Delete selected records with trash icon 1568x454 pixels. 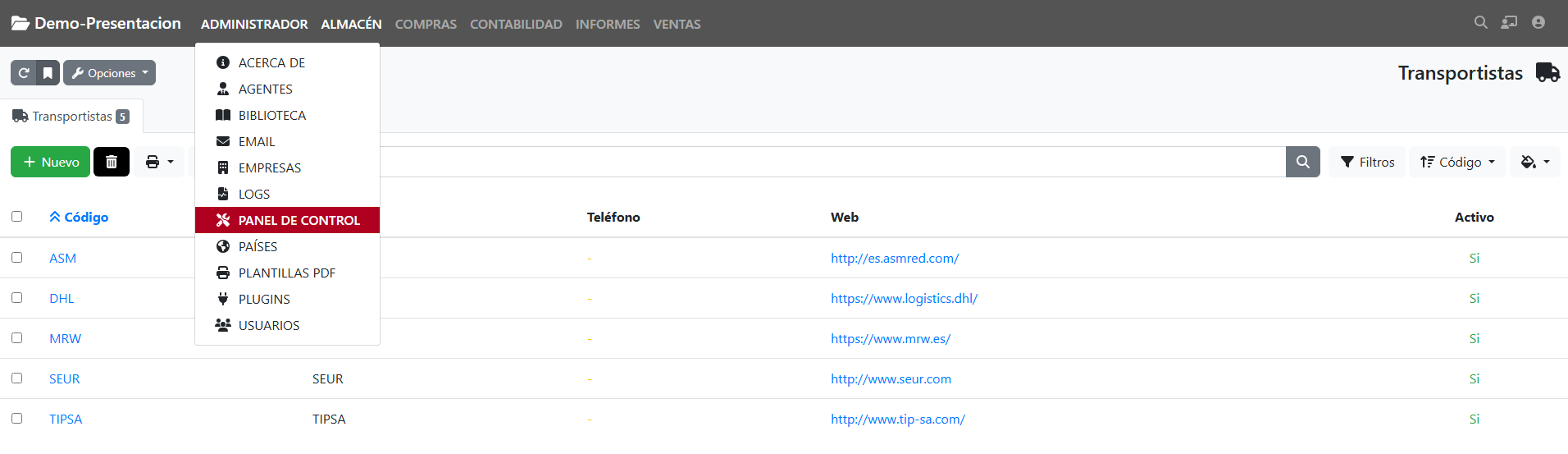click(x=112, y=162)
